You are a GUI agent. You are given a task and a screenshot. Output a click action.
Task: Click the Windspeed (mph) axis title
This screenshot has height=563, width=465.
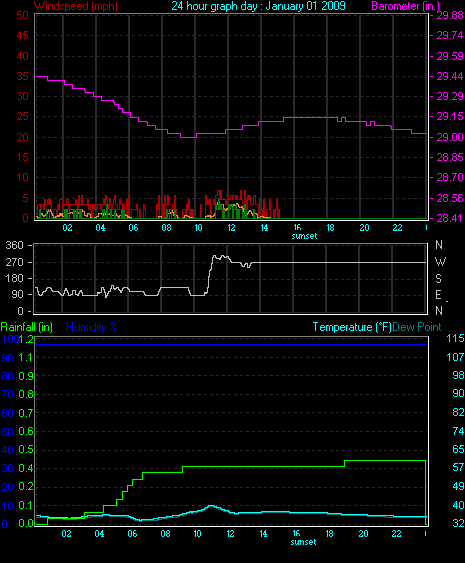pyautogui.click(x=76, y=6)
